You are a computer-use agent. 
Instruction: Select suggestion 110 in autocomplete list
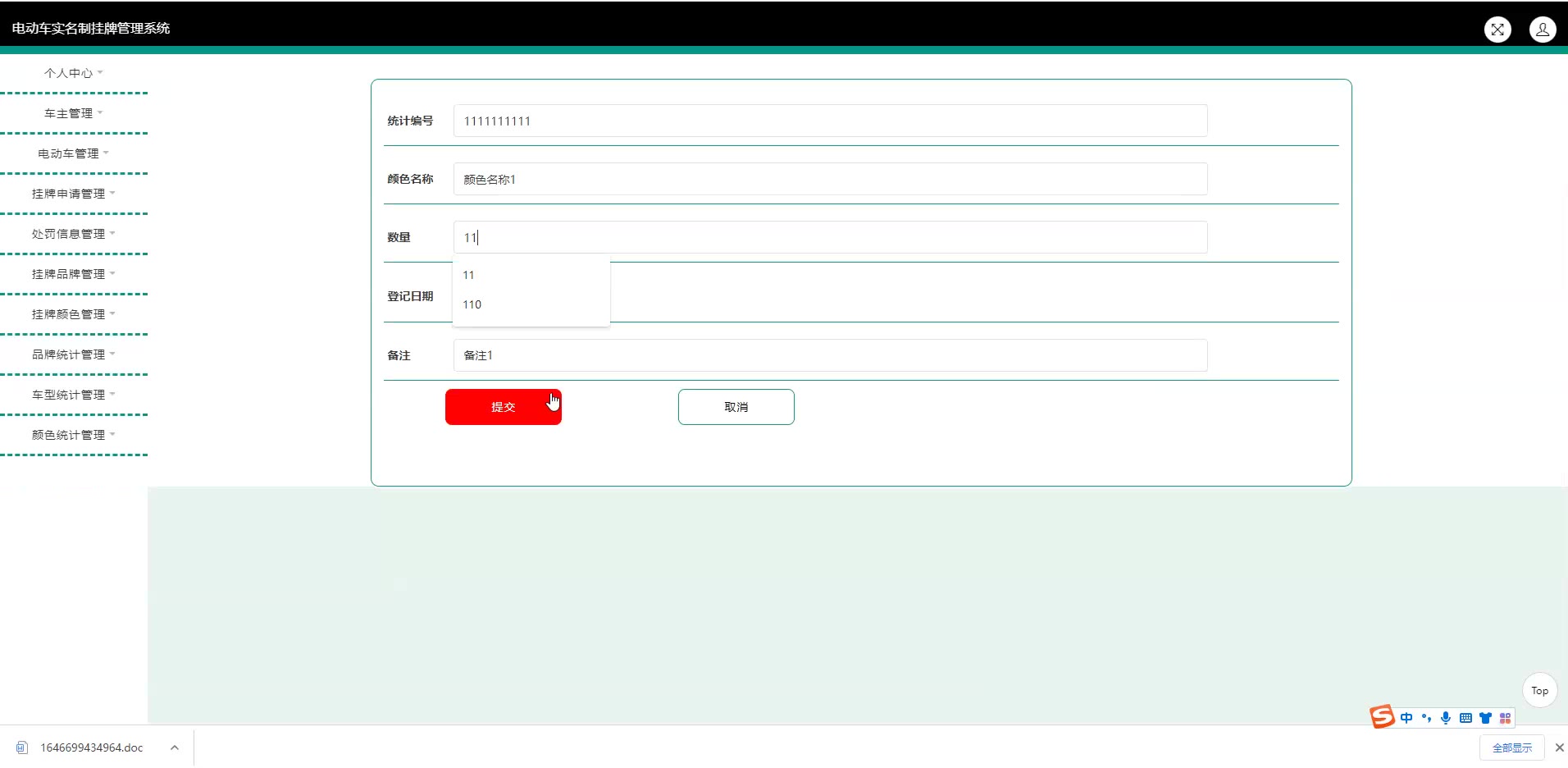coord(531,304)
